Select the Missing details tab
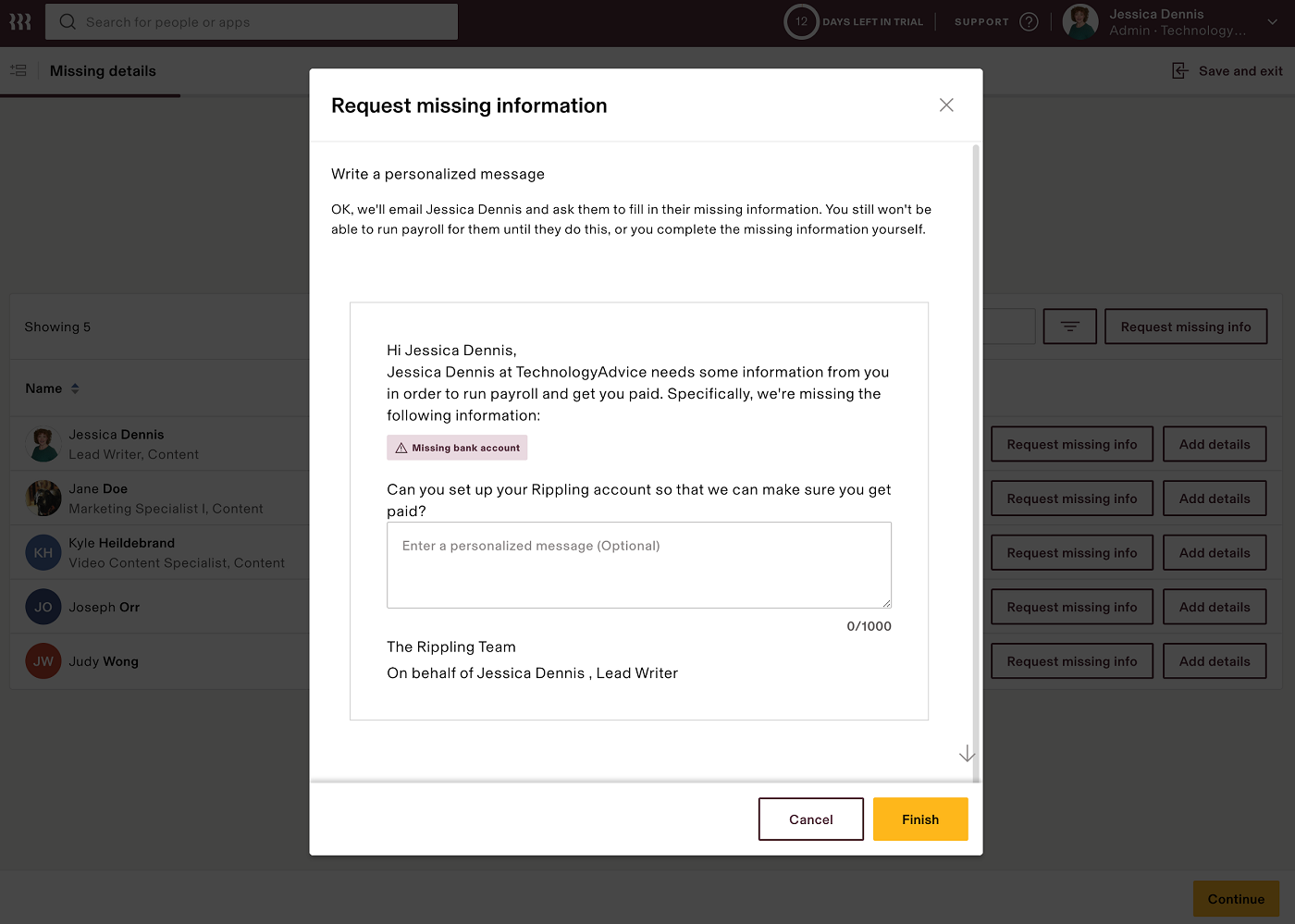The width and height of the screenshot is (1295, 924). pos(103,71)
